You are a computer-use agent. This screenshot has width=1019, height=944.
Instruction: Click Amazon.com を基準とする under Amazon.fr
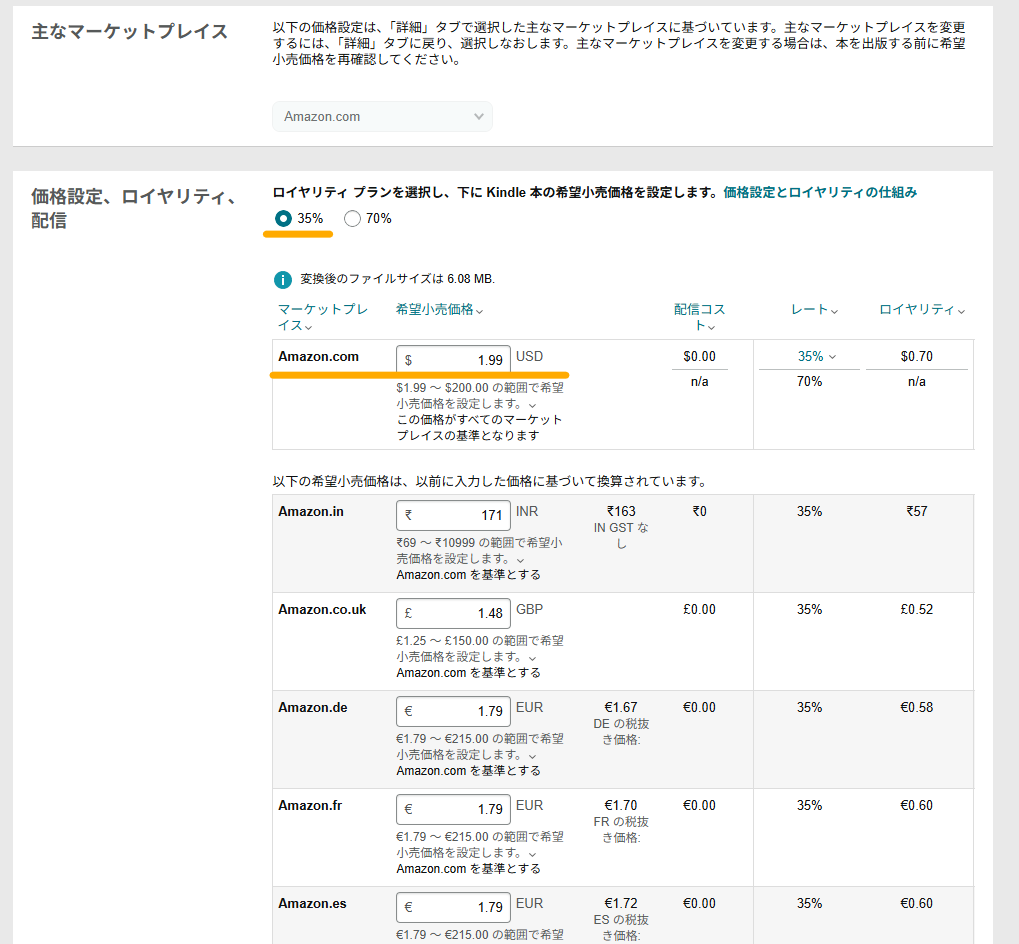pyautogui.click(x=469, y=869)
